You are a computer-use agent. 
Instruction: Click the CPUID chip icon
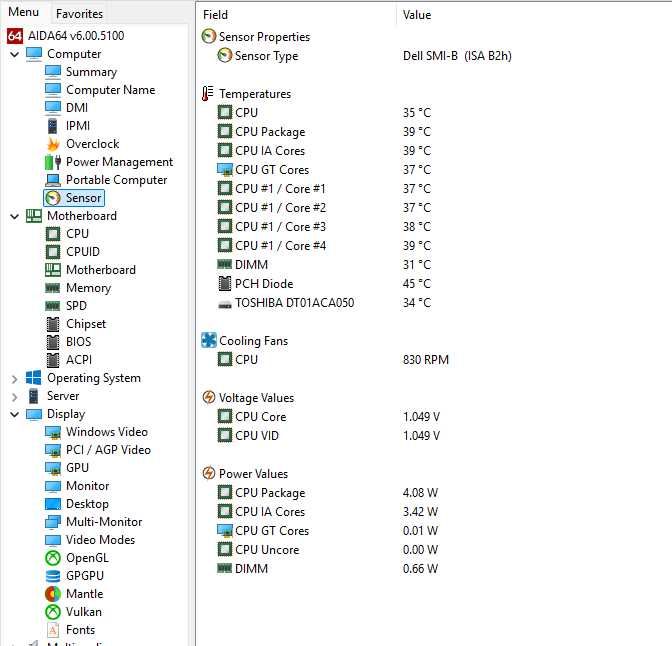[x=53, y=252]
